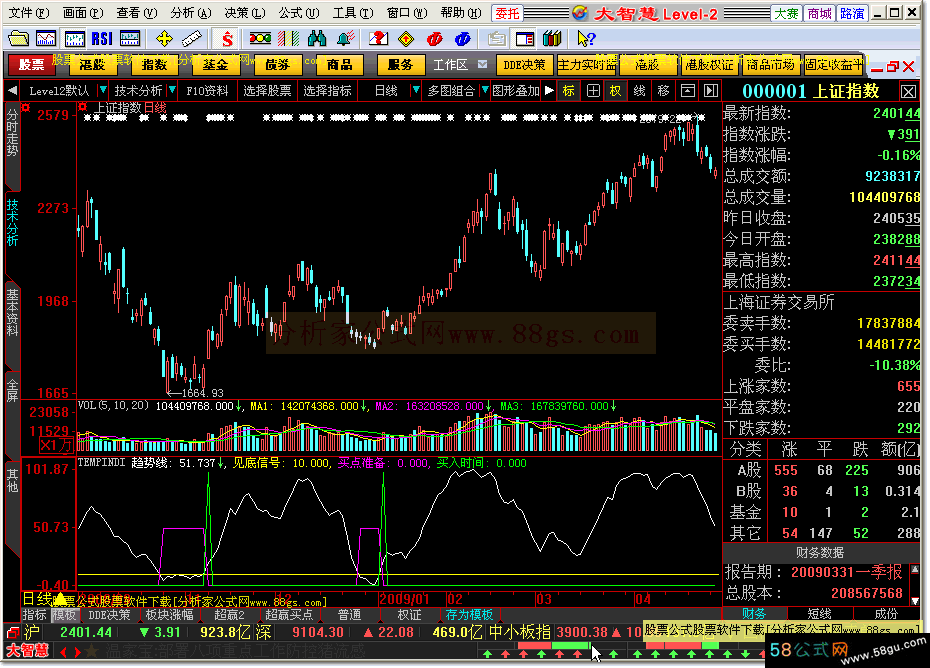Click the 委托 order button in title bar
Viewport: 930px width, 668px height.
point(508,13)
